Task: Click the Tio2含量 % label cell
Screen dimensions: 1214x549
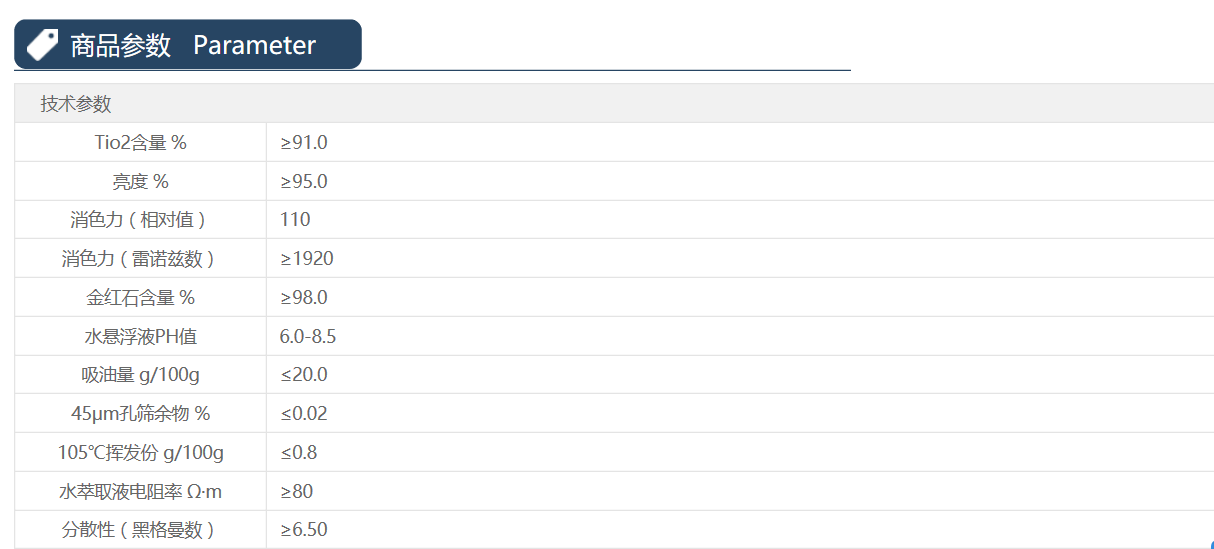Action: point(140,143)
